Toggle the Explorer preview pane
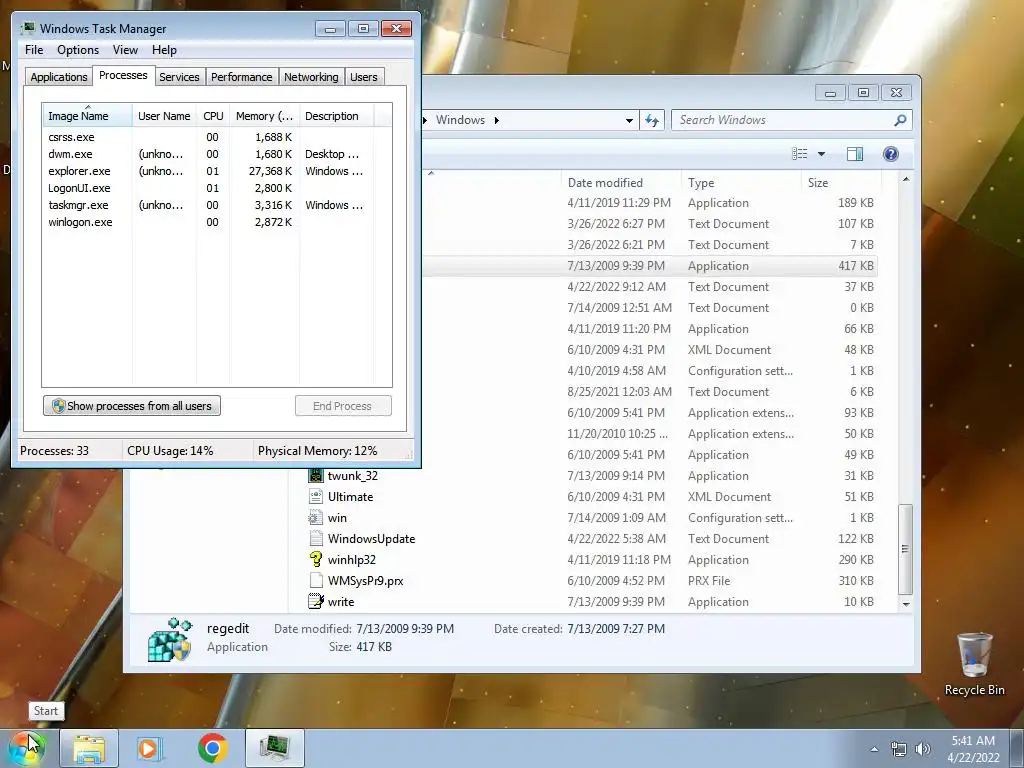1024x768 pixels. click(854, 153)
